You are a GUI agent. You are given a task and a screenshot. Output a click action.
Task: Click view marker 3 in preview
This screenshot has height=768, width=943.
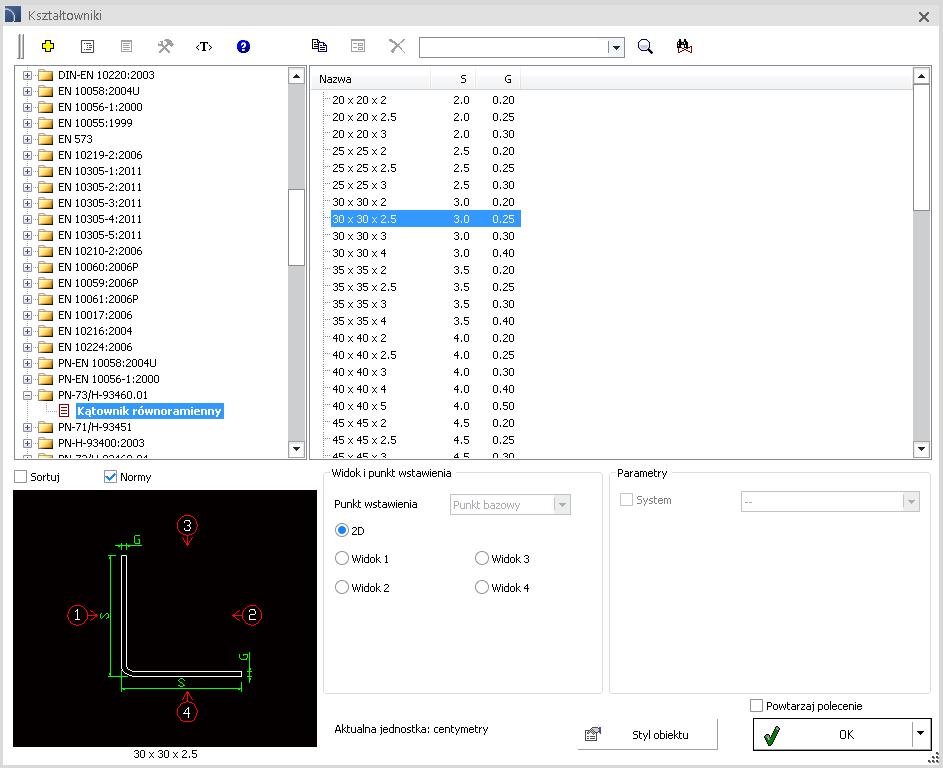[187, 525]
